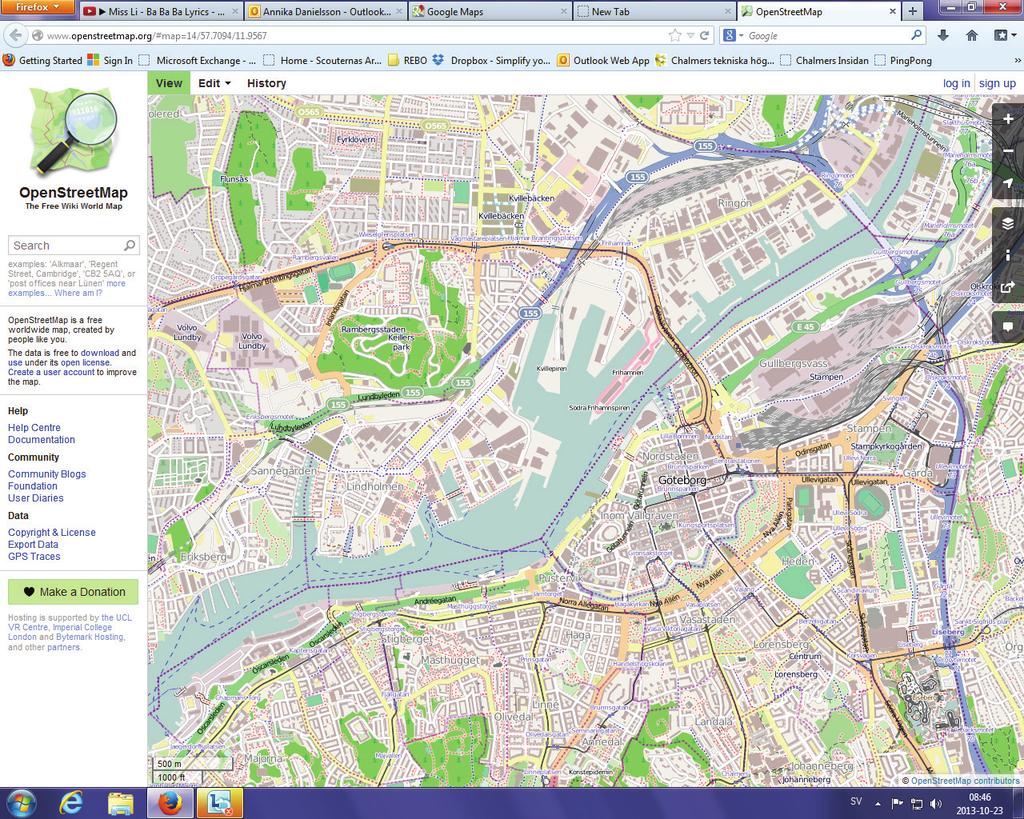Click the OpenStreetMap logo image

click(x=73, y=131)
